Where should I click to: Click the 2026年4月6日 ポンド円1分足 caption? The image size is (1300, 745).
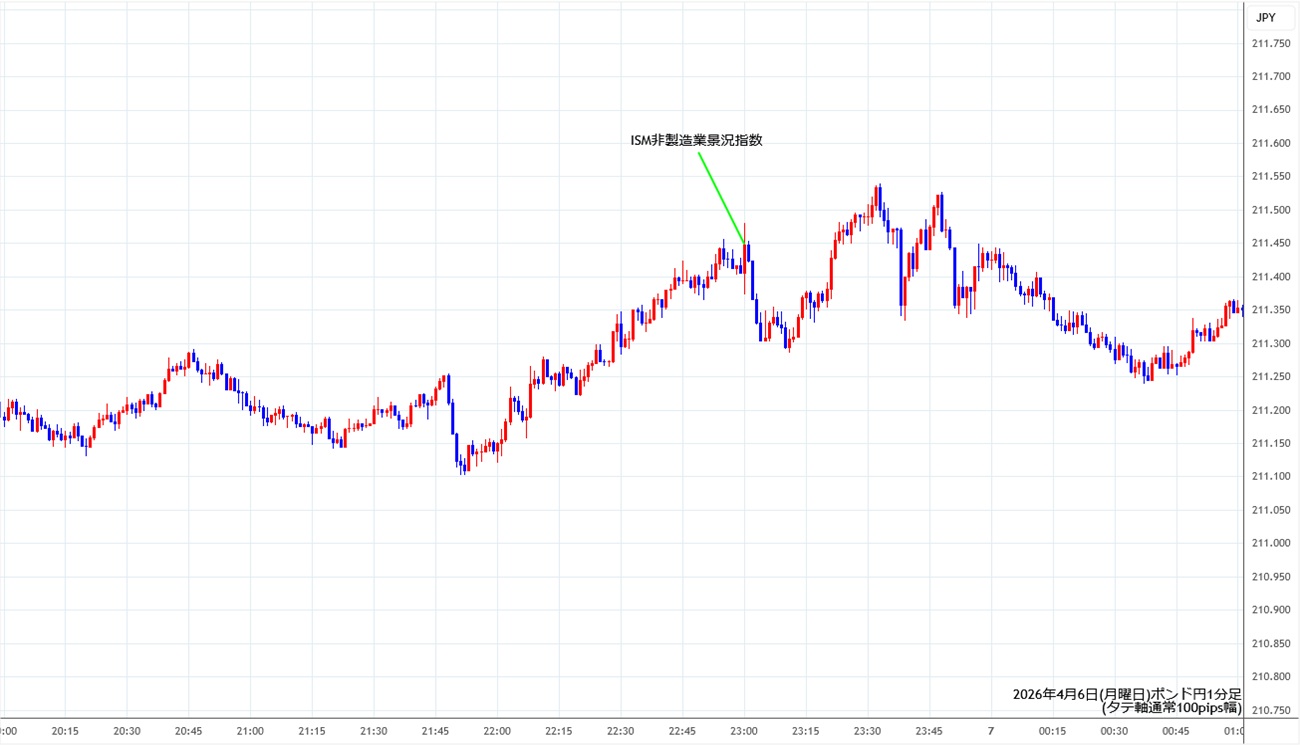(1126, 694)
